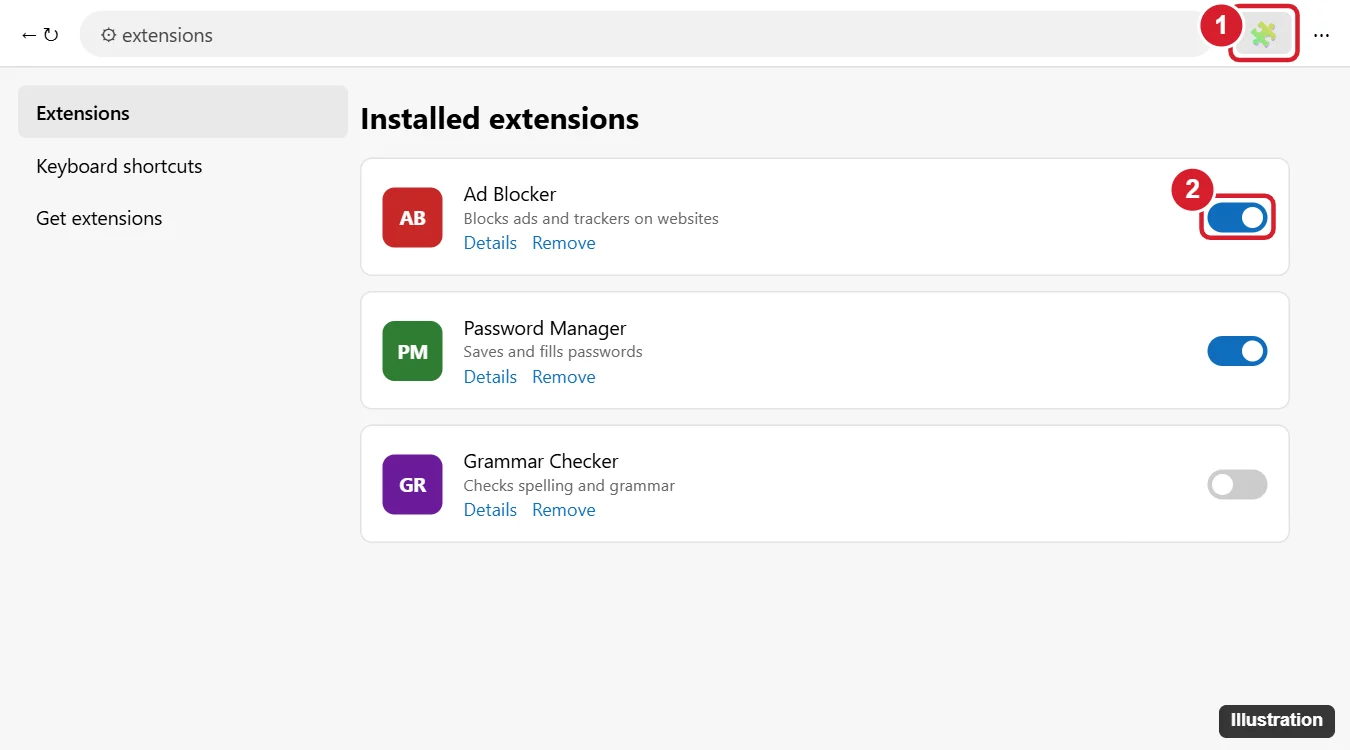Click the Password Manager extension name
Screen dimensions: 1350x750
tap(545, 328)
